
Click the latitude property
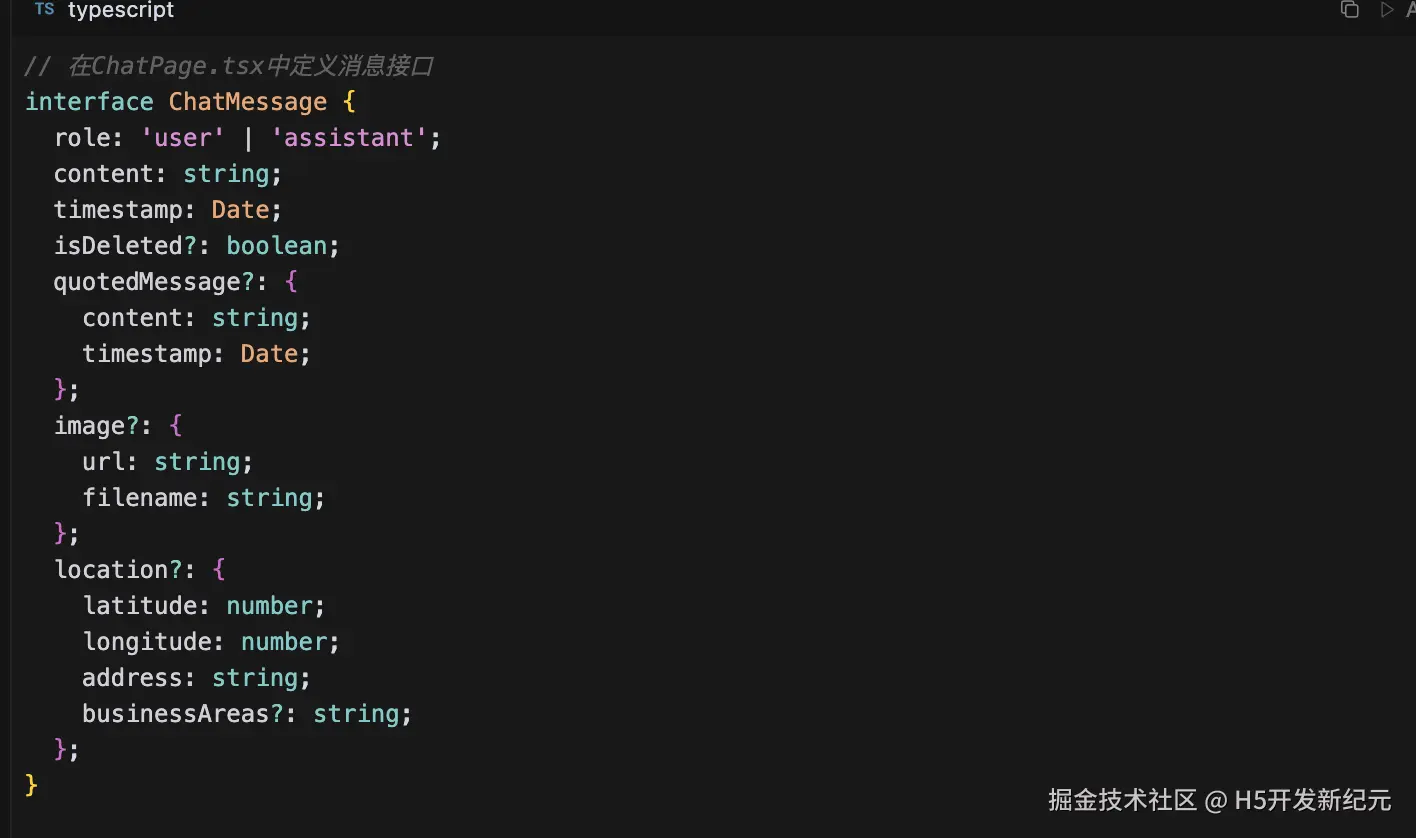[x=140, y=606]
